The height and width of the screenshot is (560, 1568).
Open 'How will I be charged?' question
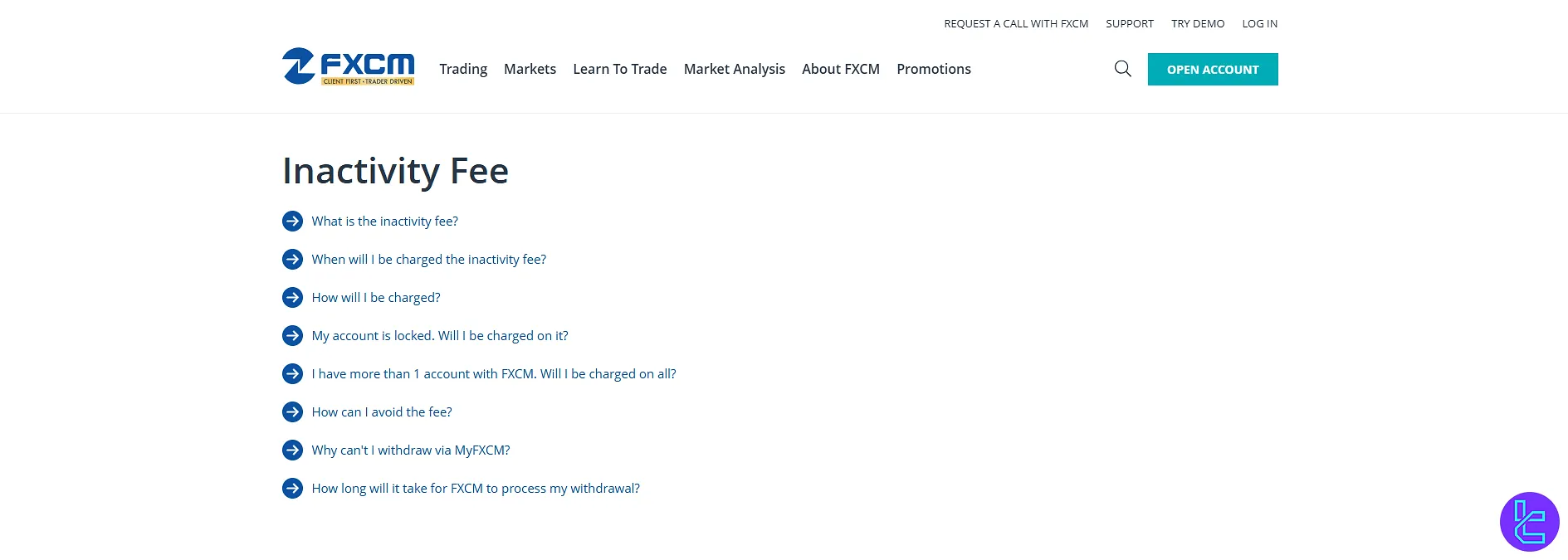coord(376,298)
